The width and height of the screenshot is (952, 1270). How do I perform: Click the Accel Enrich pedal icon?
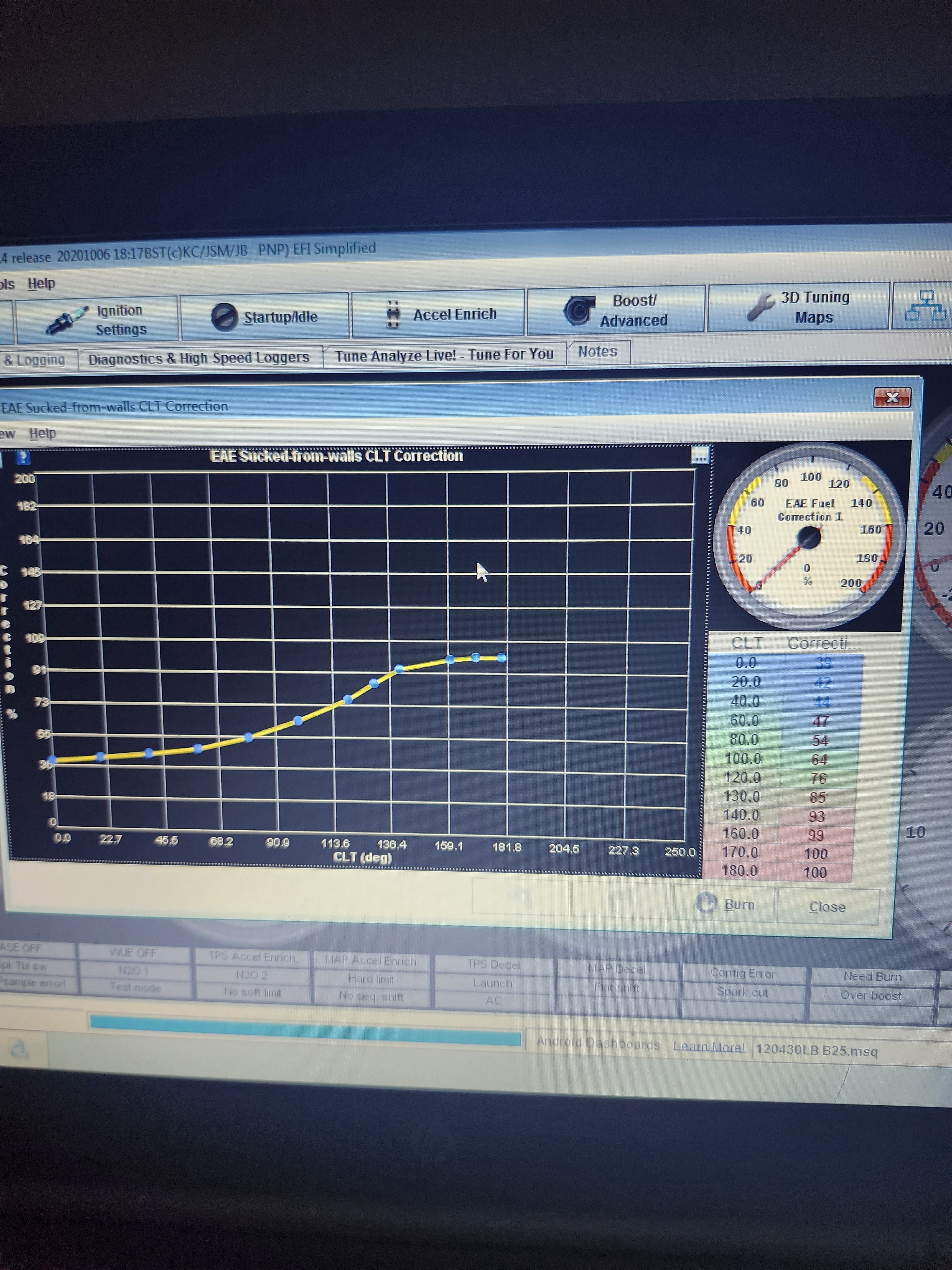tap(393, 315)
